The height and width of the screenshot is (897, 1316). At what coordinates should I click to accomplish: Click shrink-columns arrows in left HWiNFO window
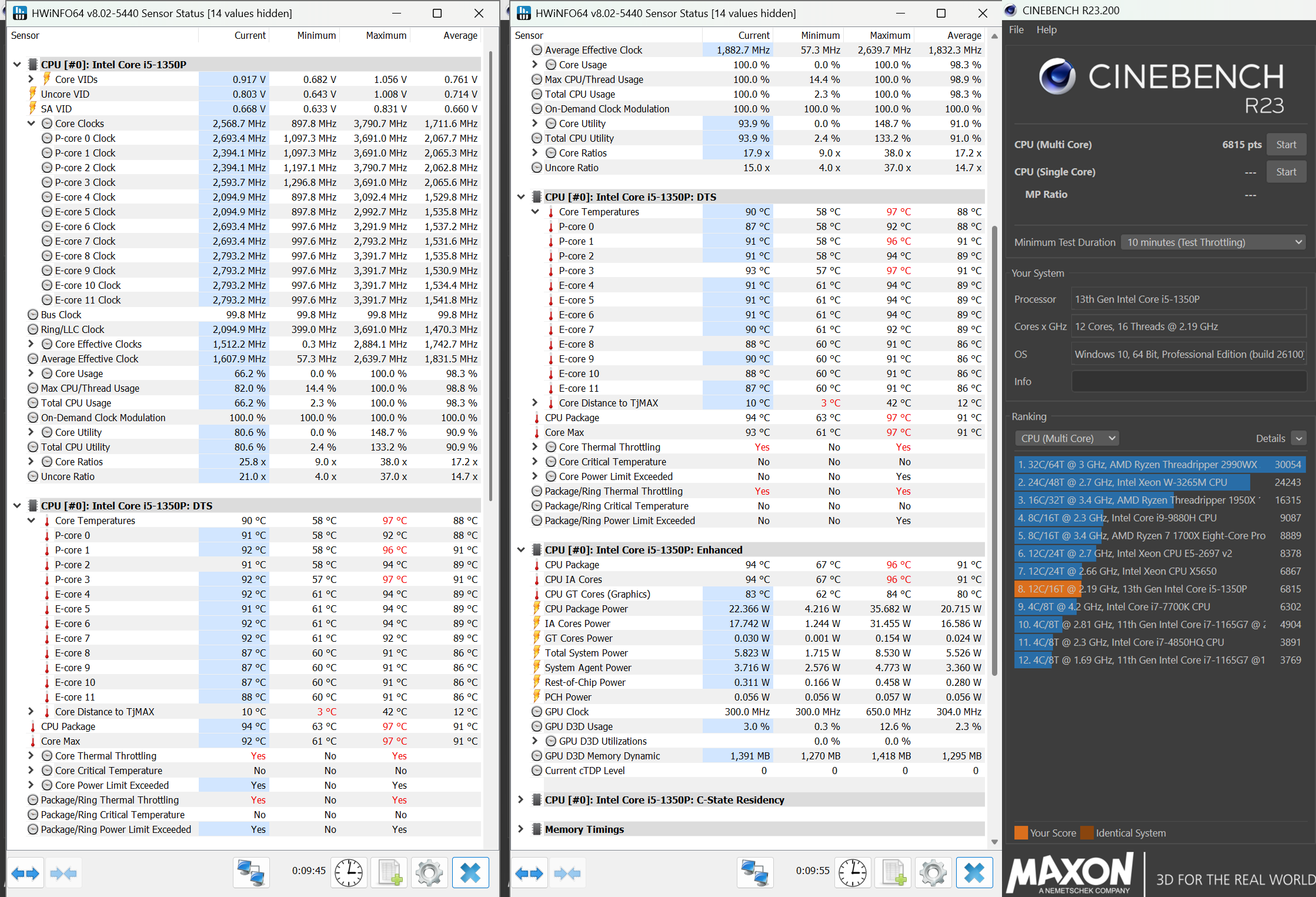(x=64, y=873)
